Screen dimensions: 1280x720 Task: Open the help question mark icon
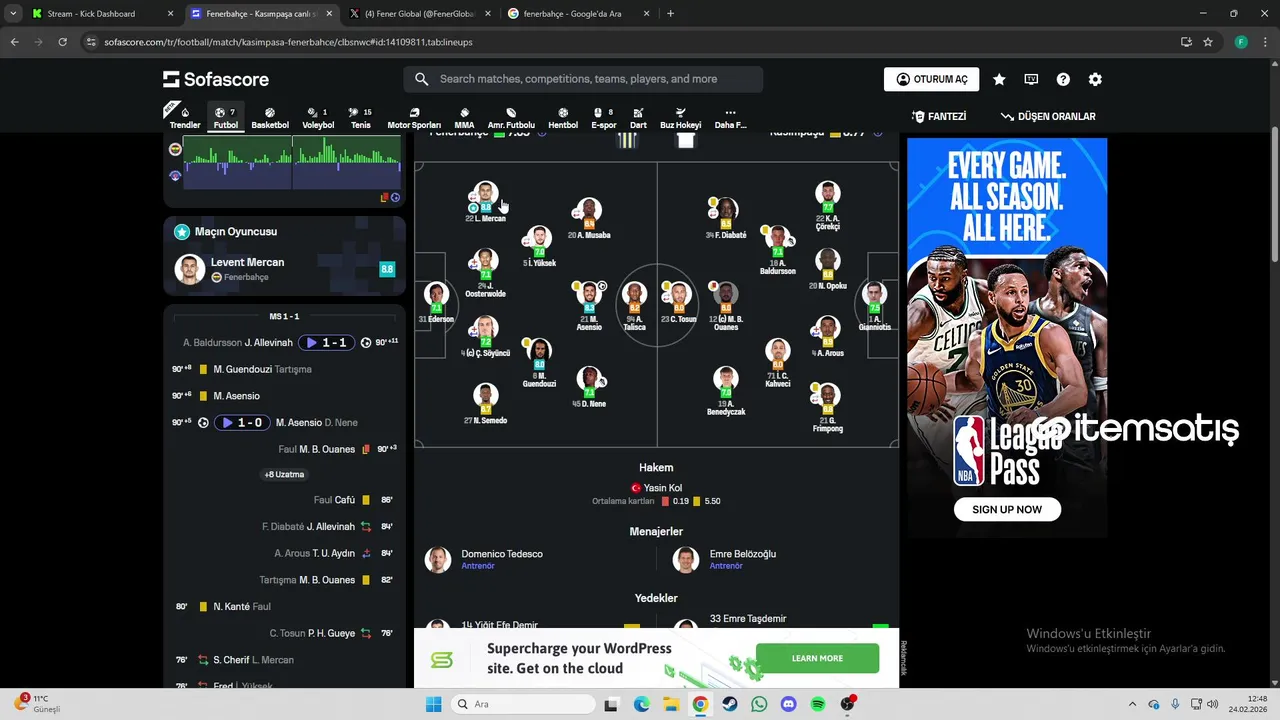(x=1063, y=79)
